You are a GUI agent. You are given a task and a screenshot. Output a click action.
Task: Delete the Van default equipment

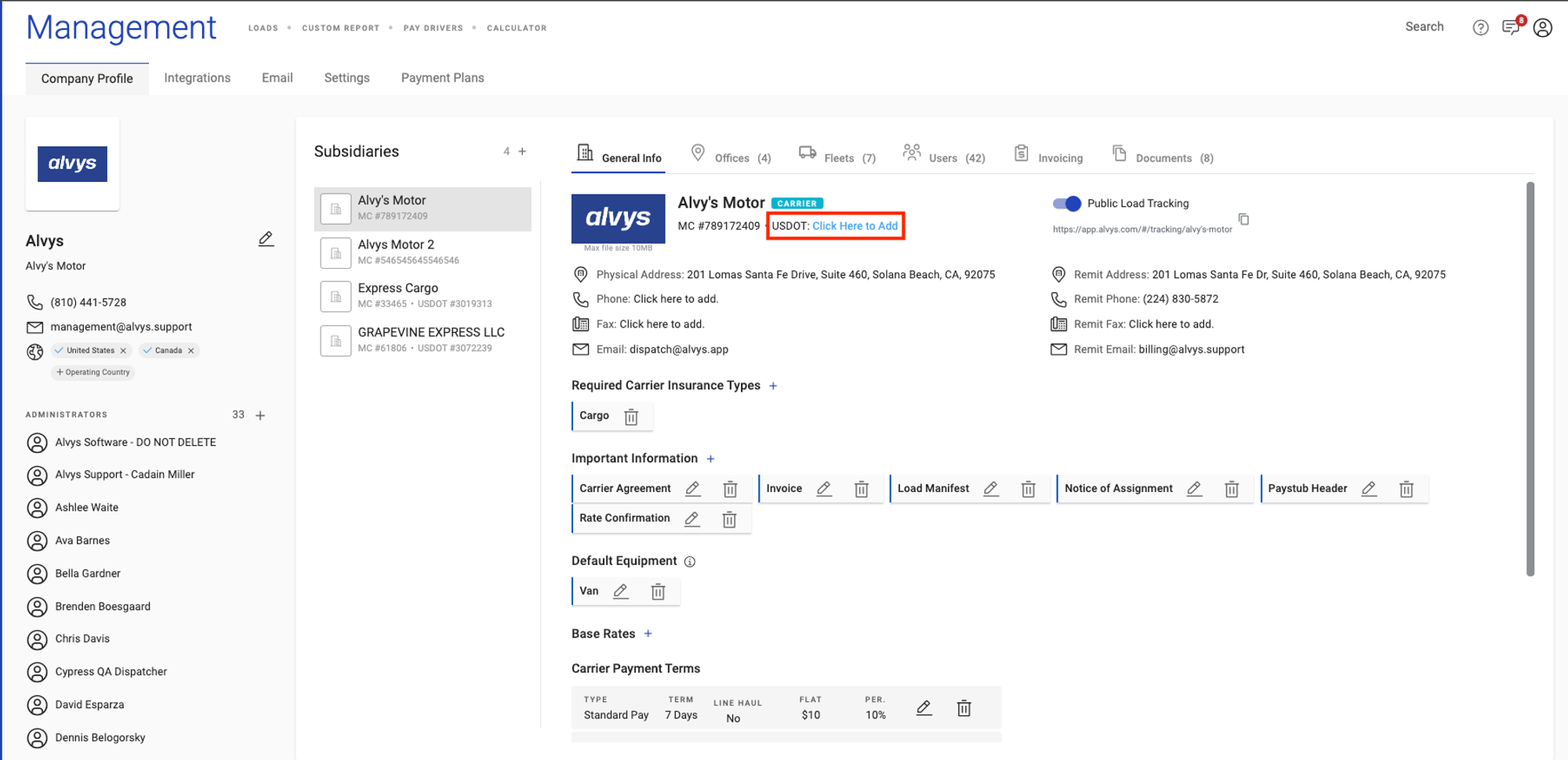coord(658,592)
